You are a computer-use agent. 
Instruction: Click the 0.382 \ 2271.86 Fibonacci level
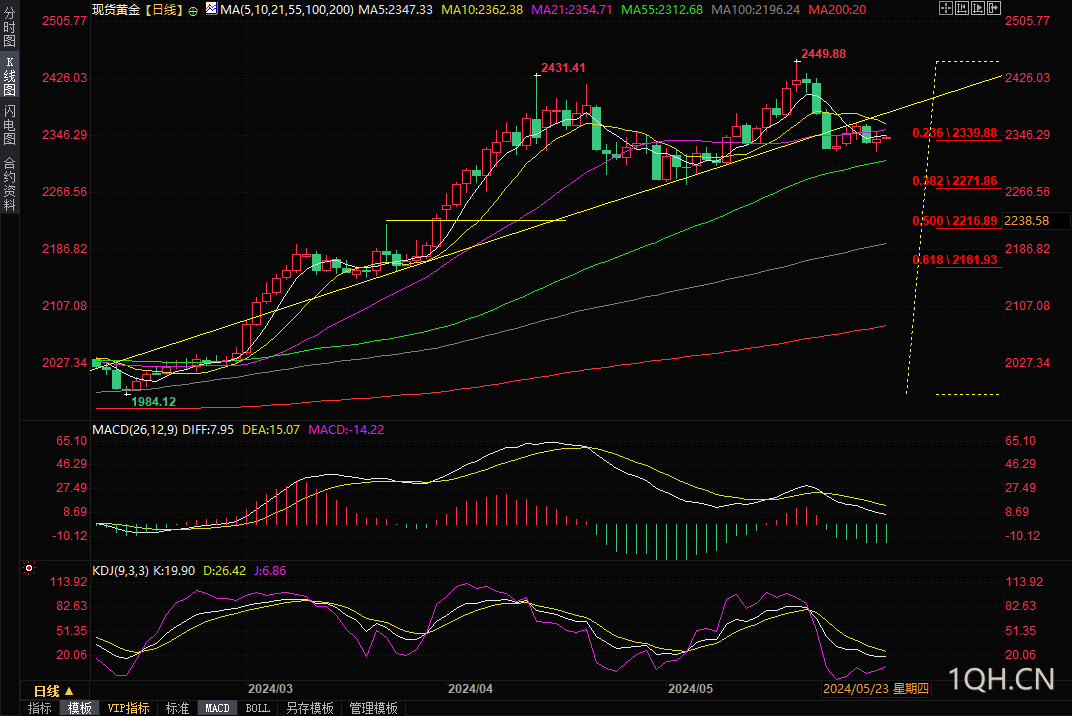coord(955,181)
